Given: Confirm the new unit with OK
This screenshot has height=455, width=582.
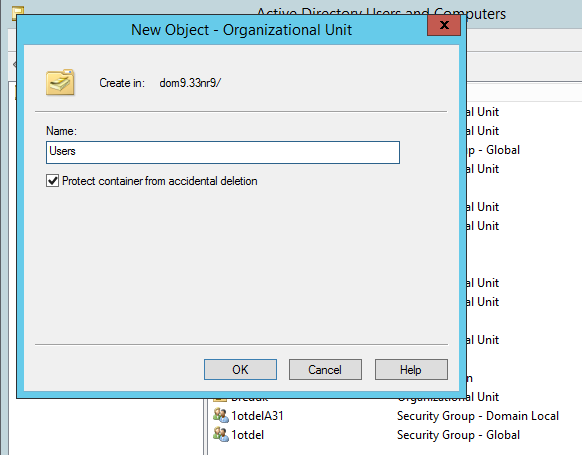Looking at the screenshot, I should 240,369.
